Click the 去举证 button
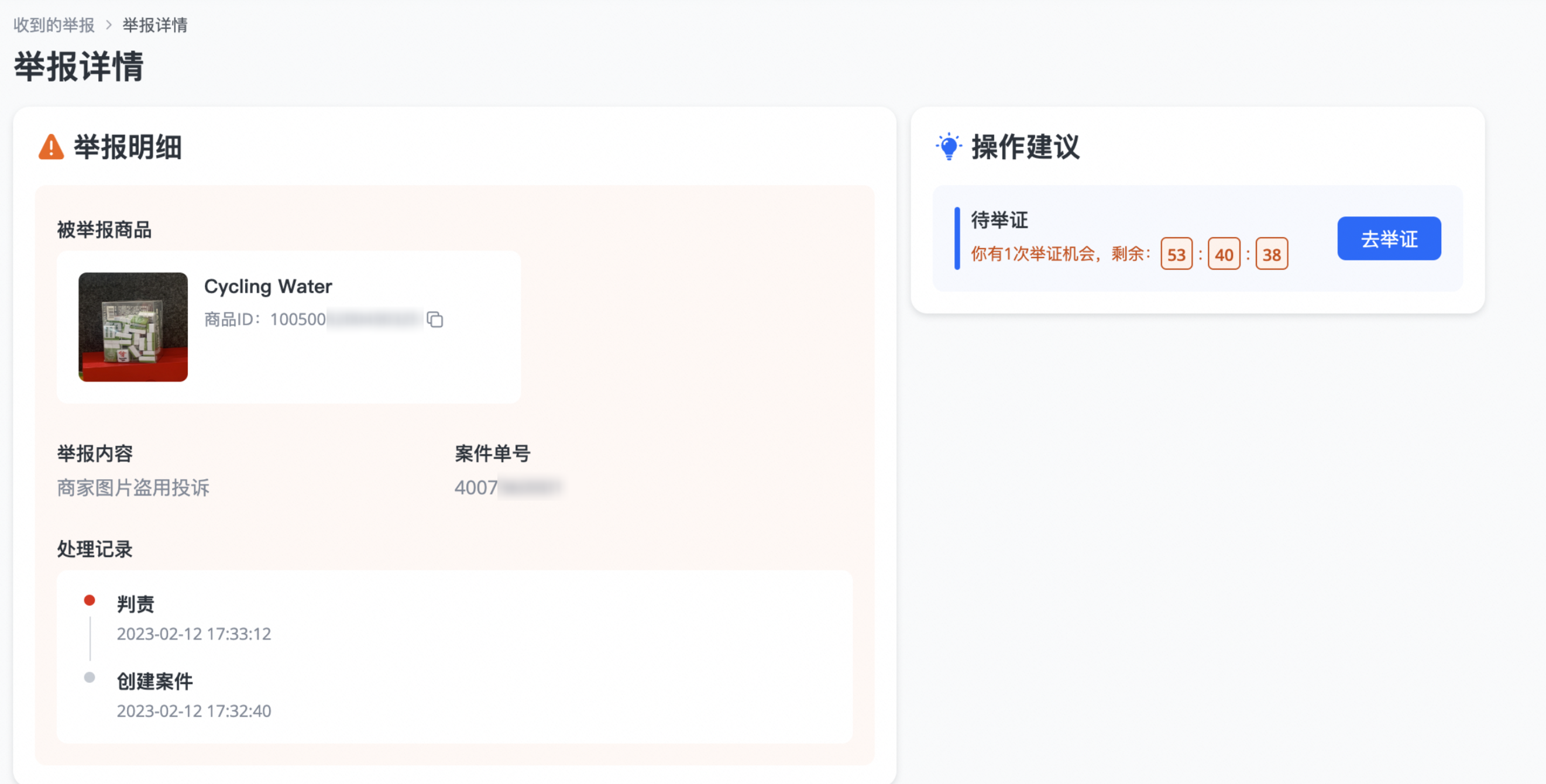Screen dimensions: 1546x784 point(1389,238)
